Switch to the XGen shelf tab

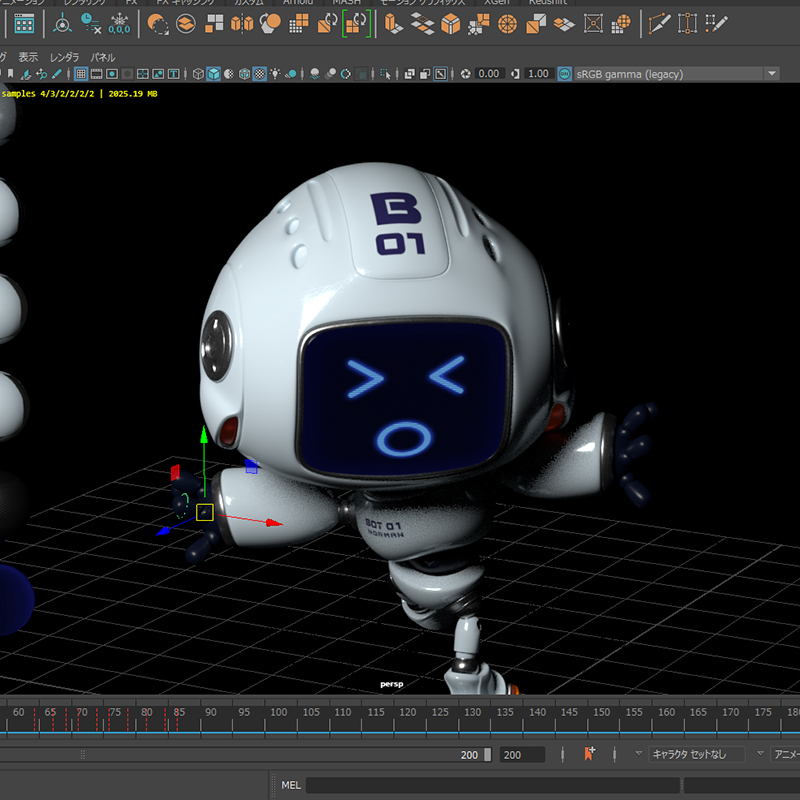tap(495, 2)
